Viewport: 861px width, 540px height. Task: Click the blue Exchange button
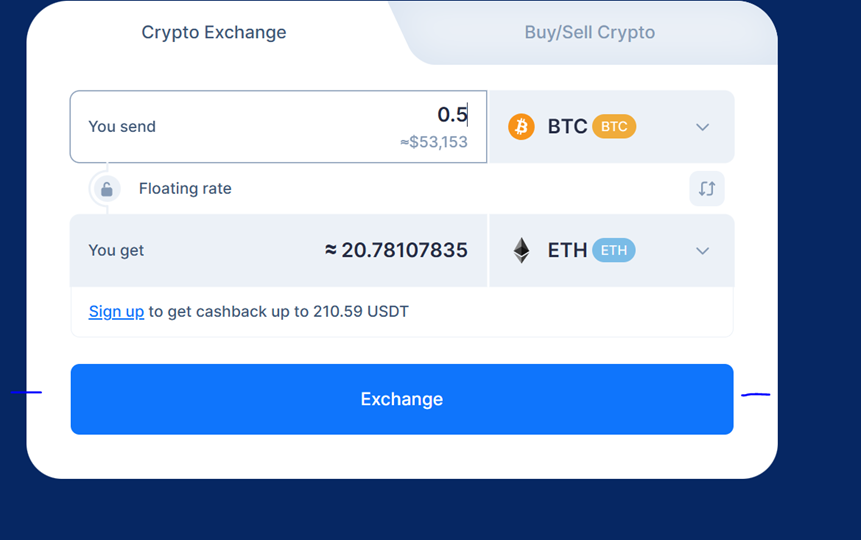[402, 399]
